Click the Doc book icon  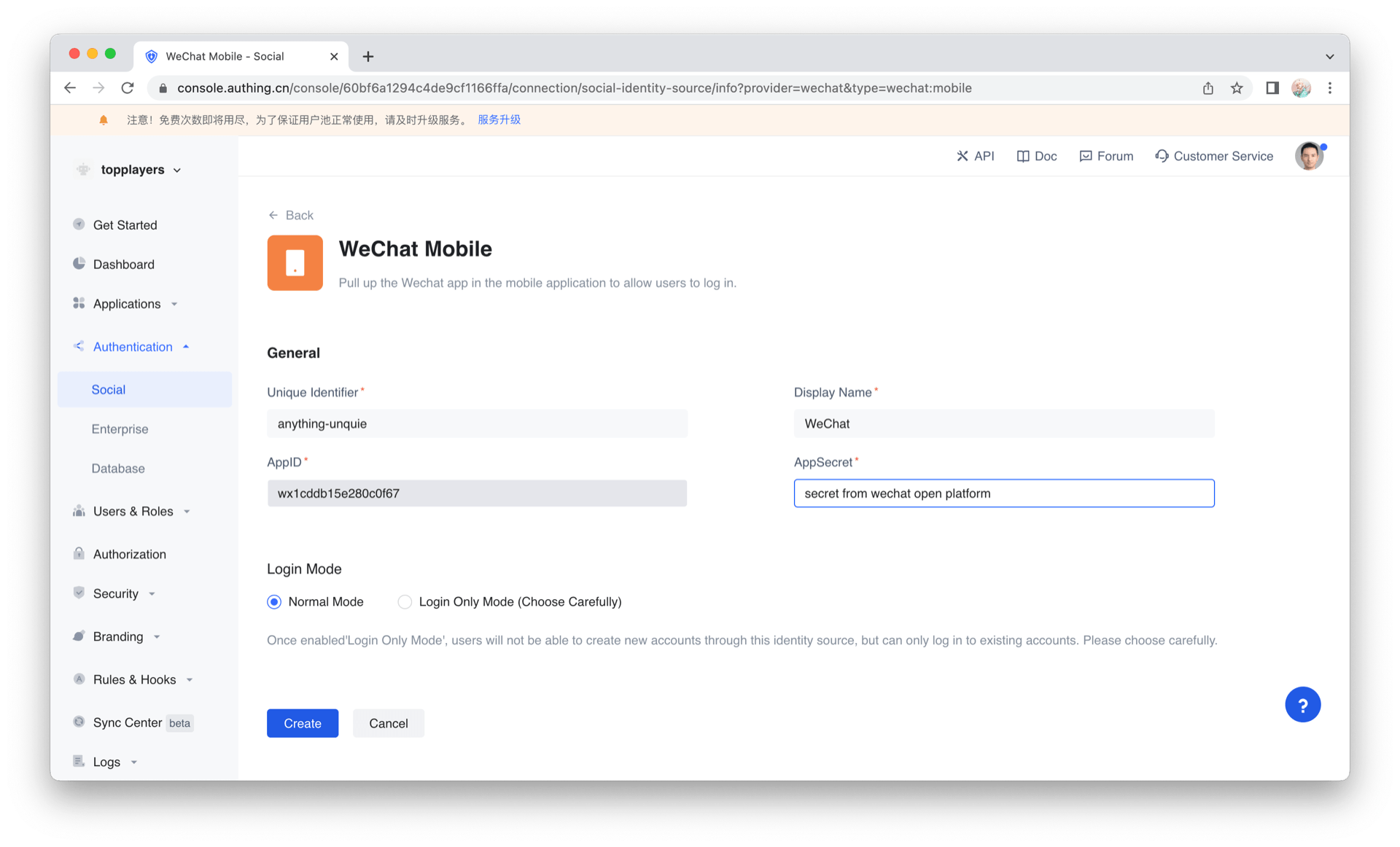pyautogui.click(x=1023, y=156)
